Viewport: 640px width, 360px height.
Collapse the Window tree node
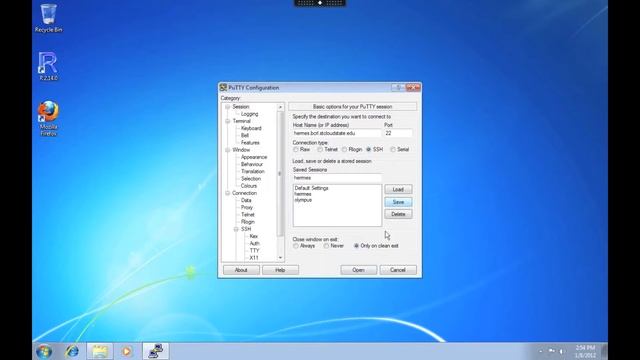tap(227, 150)
